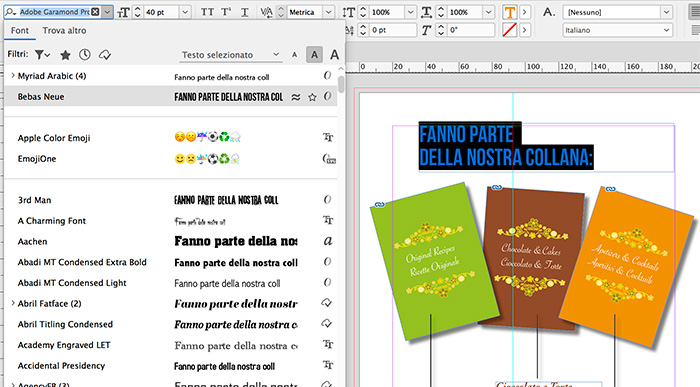Click link badge on green cover
This screenshot has height=387, width=700.
coord(379,204)
